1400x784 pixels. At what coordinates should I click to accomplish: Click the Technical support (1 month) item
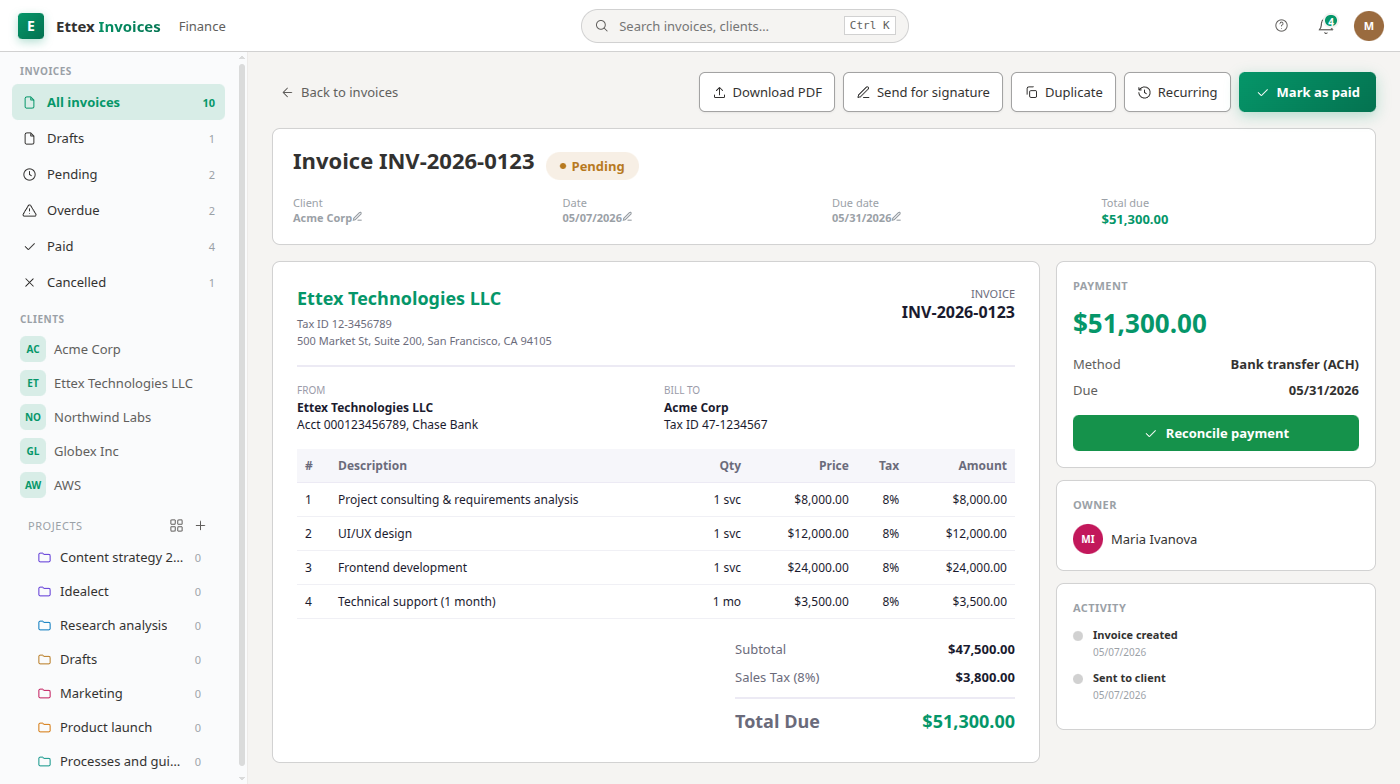coord(656,601)
